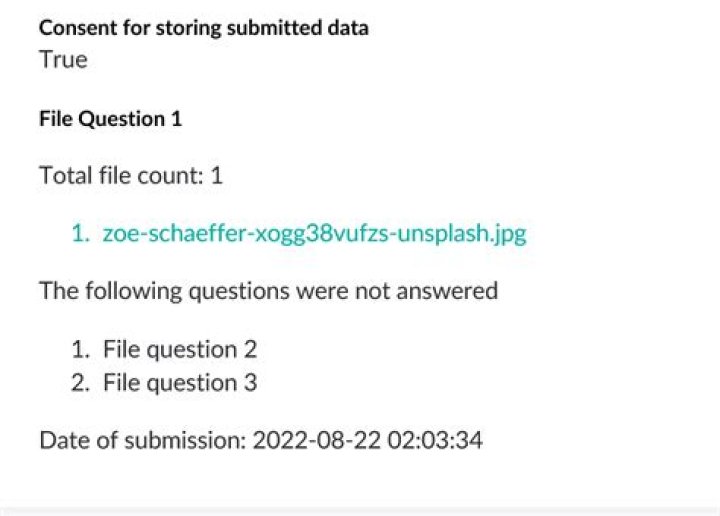
Task: Click list number 1 before File question 2
Action: pyautogui.click(x=80, y=349)
